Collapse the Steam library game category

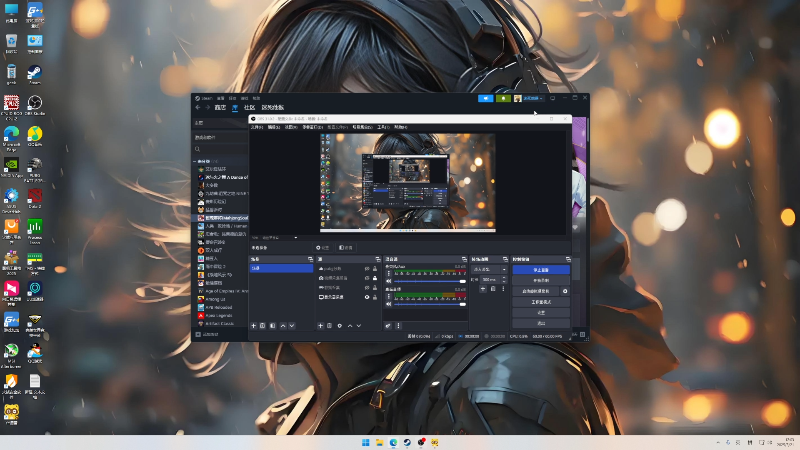click(x=195, y=161)
